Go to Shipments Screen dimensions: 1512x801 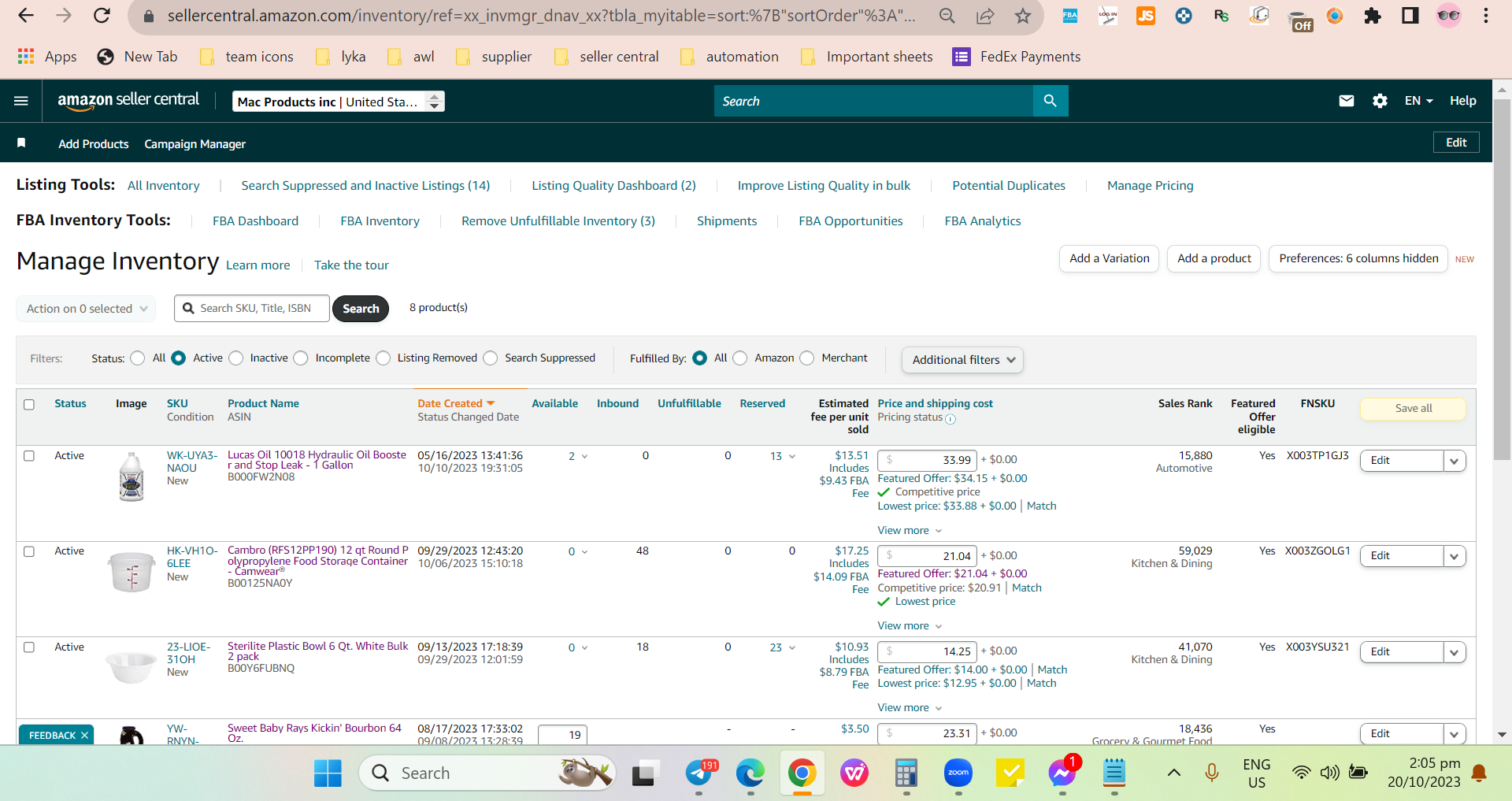(x=727, y=221)
